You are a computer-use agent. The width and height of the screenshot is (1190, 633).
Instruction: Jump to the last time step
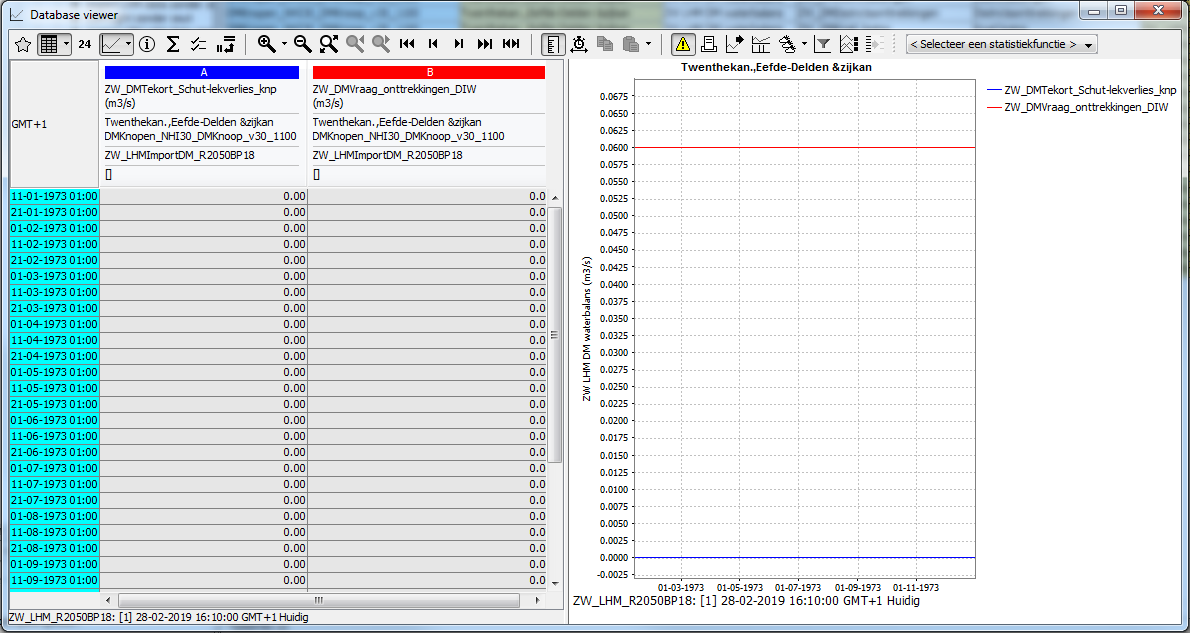(485, 44)
